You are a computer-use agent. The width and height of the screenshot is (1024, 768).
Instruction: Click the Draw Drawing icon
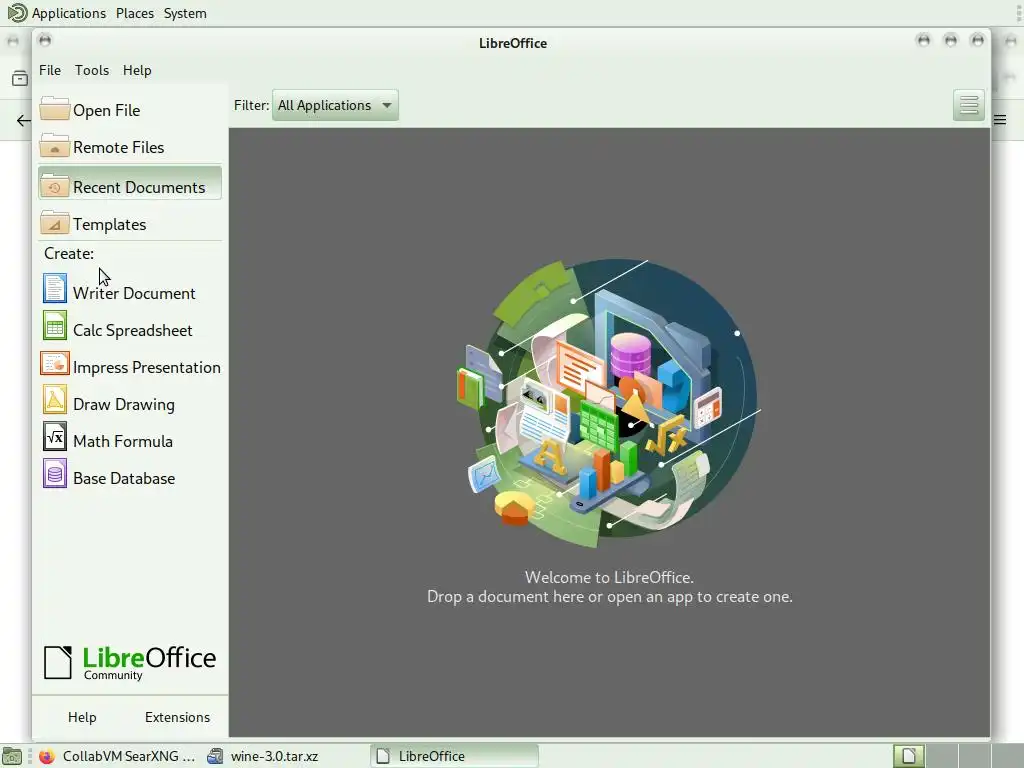(55, 400)
